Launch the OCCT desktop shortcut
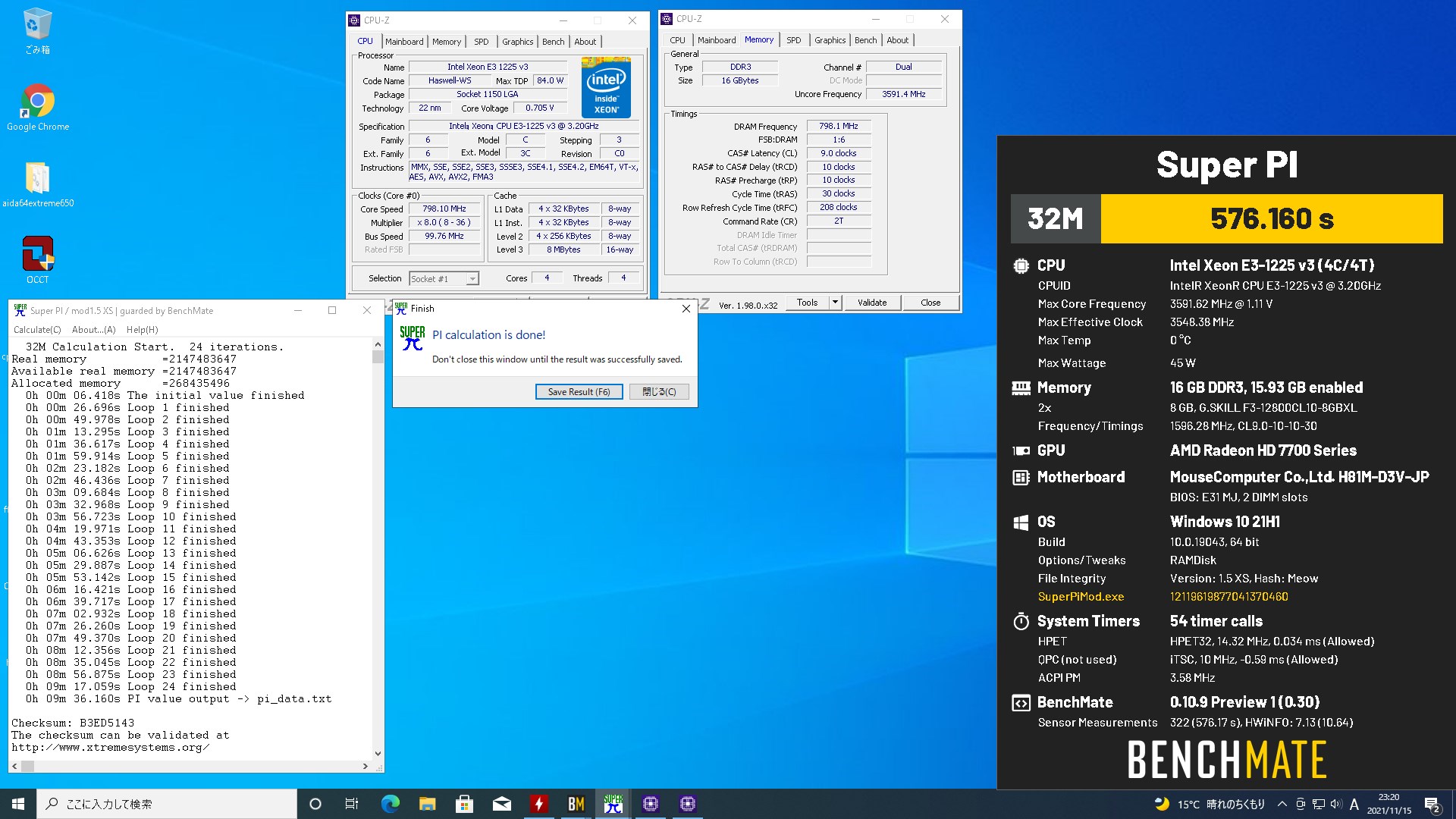 point(37,260)
